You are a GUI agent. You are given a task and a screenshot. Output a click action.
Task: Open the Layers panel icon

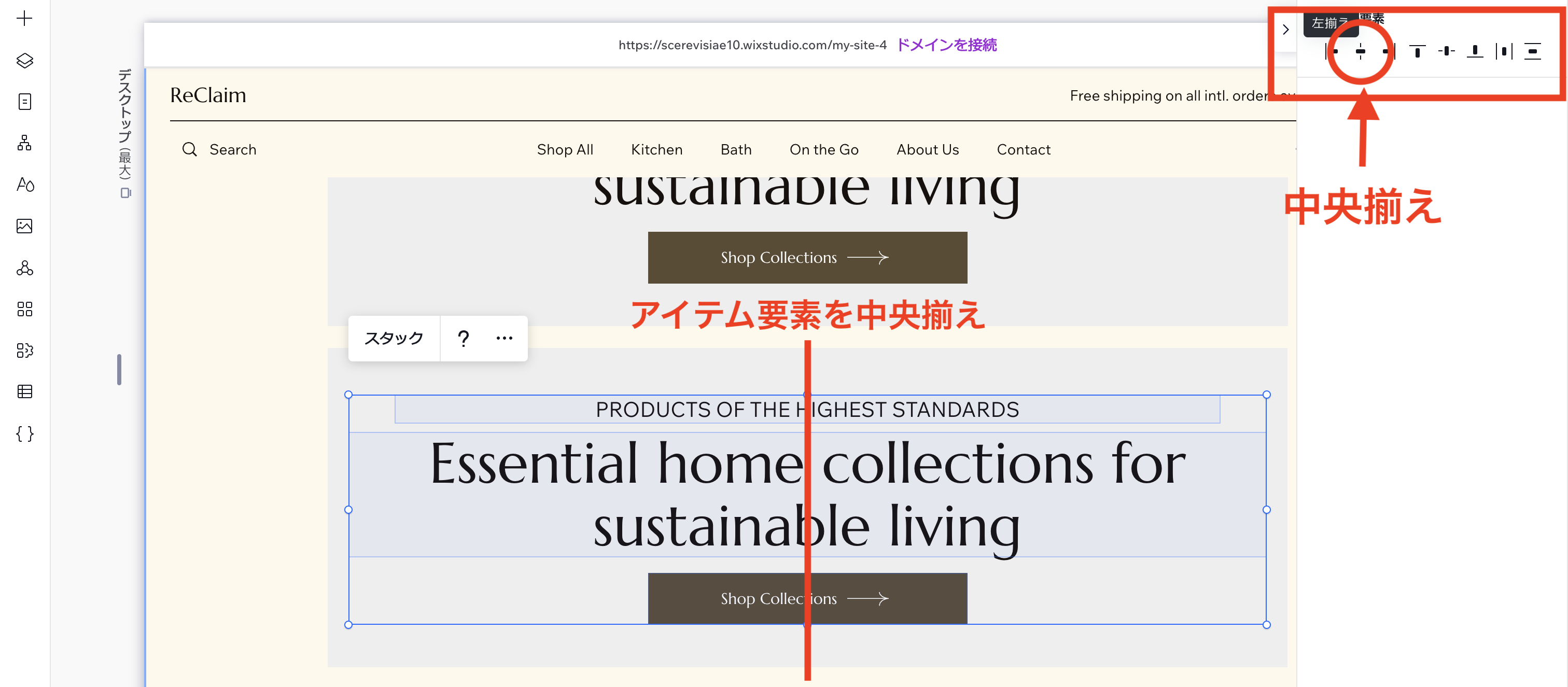24,60
